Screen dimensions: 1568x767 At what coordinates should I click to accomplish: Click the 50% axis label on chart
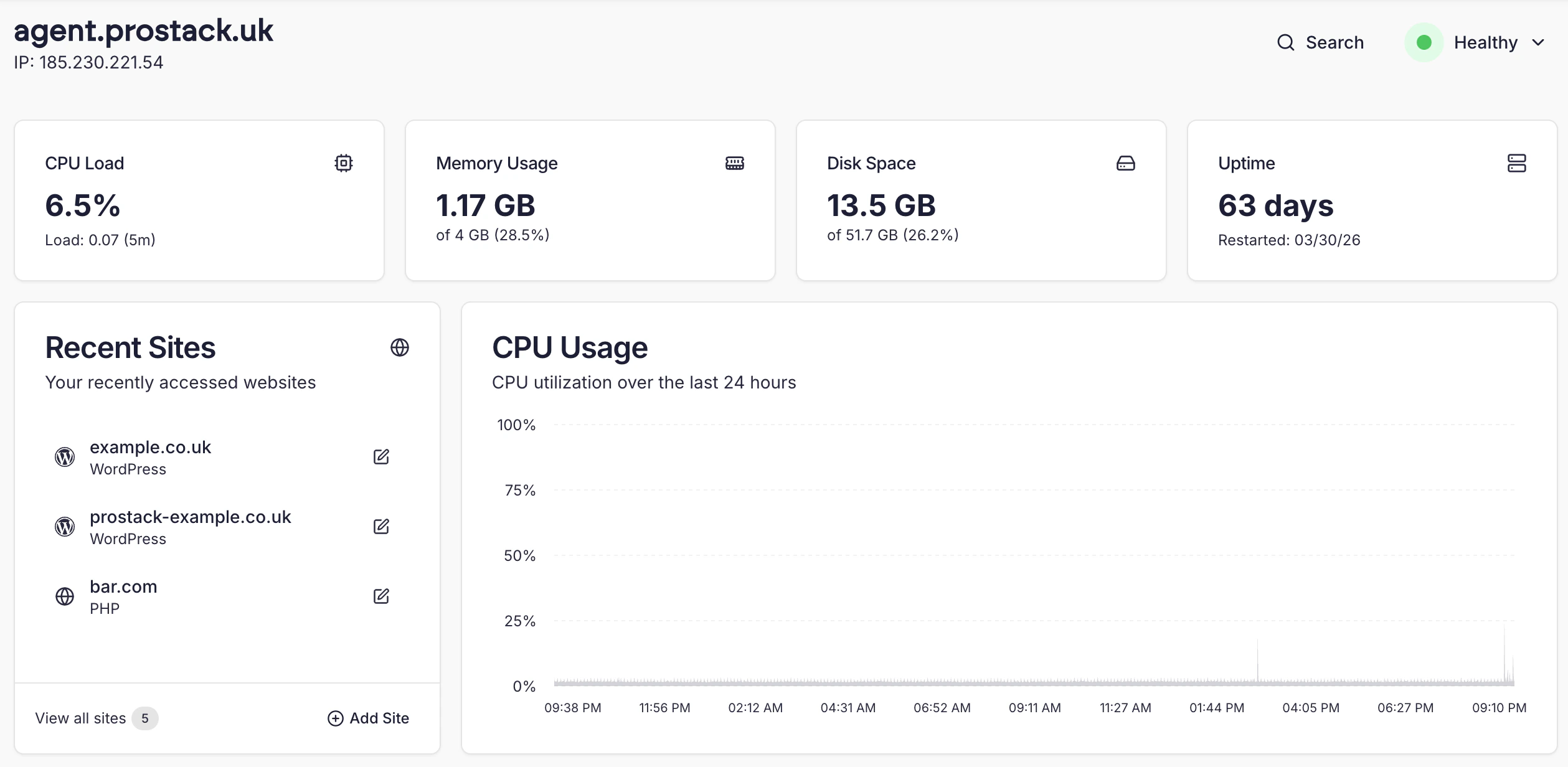[x=520, y=556]
